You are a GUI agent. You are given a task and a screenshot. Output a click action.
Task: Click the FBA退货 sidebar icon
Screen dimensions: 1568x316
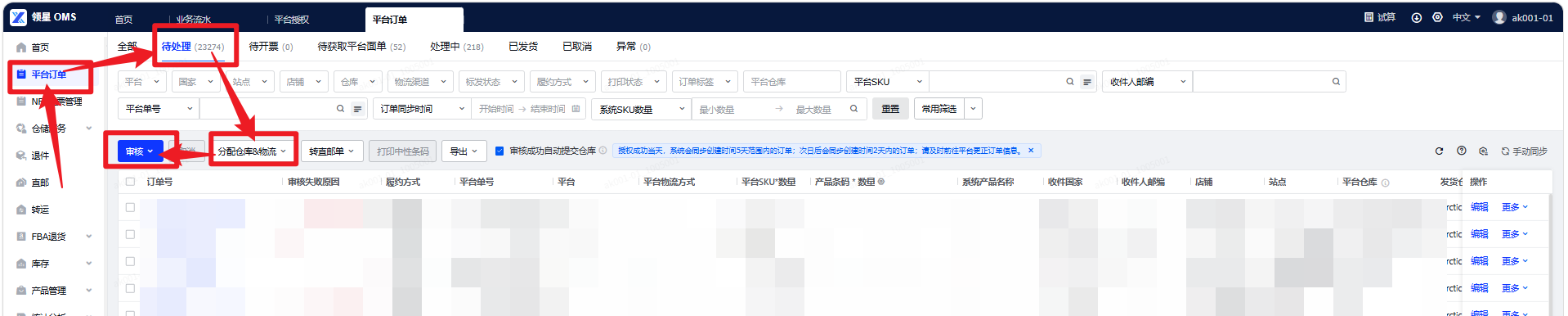click(x=21, y=237)
